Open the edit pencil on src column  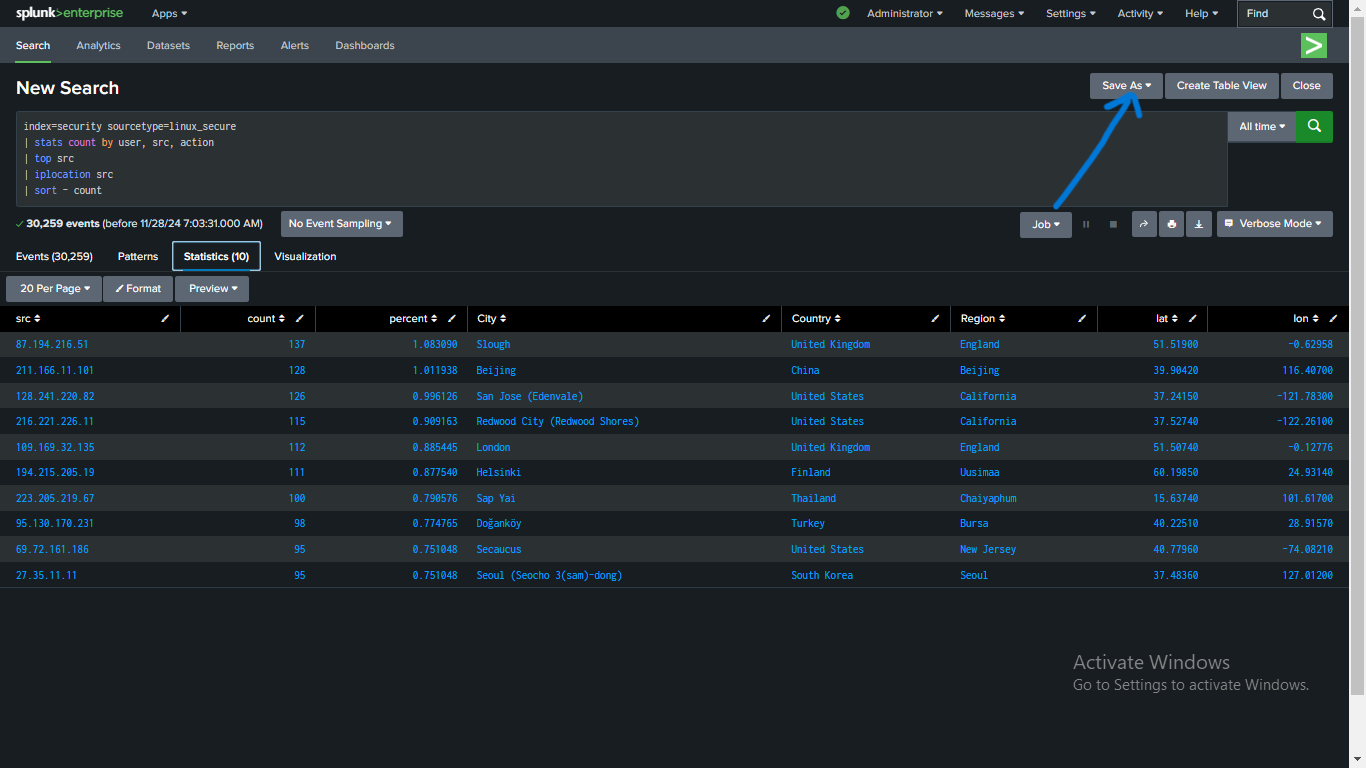tap(164, 318)
